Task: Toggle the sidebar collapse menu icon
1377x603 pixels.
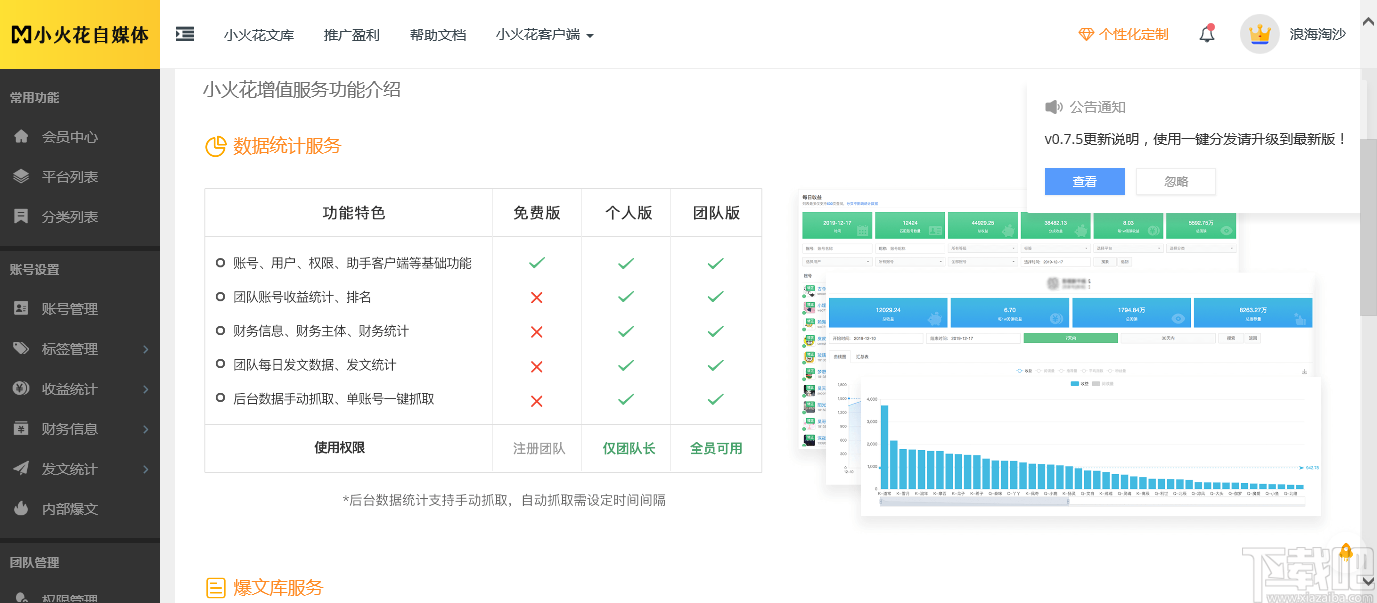Action: [185, 34]
